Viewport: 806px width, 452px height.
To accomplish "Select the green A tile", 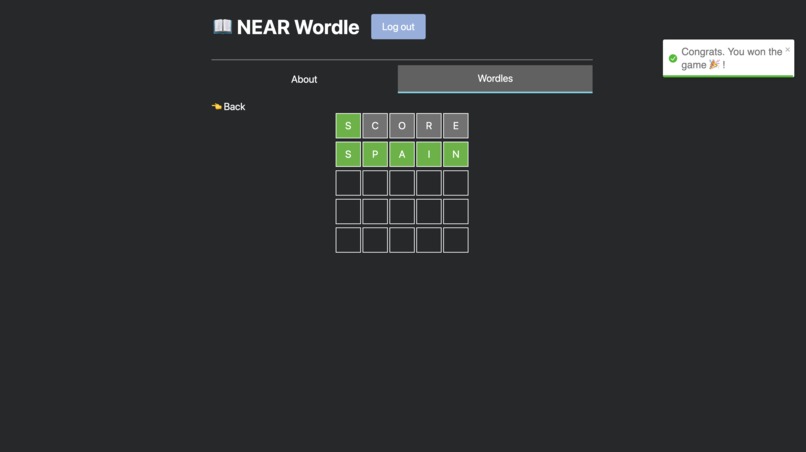I will point(402,154).
